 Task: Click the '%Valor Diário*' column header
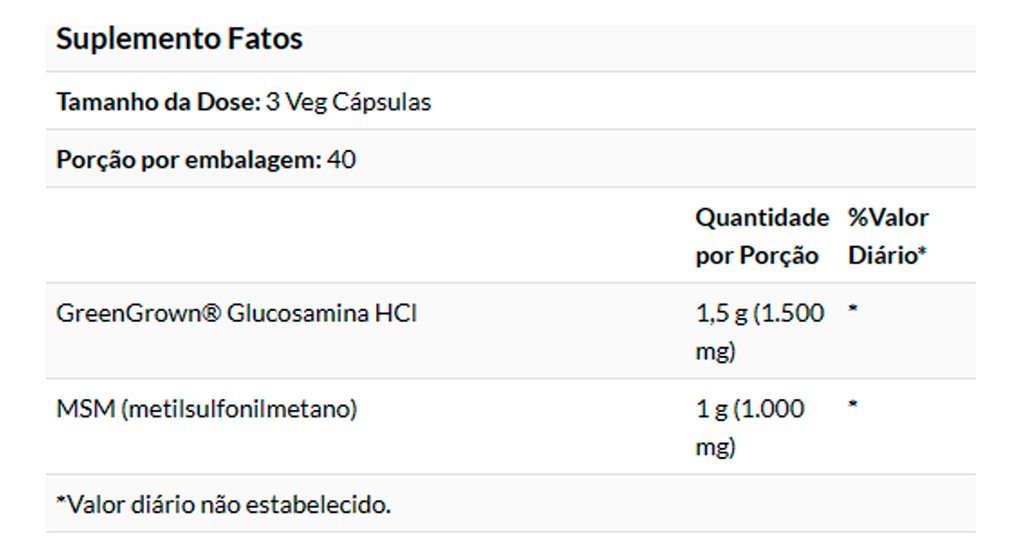(888, 236)
